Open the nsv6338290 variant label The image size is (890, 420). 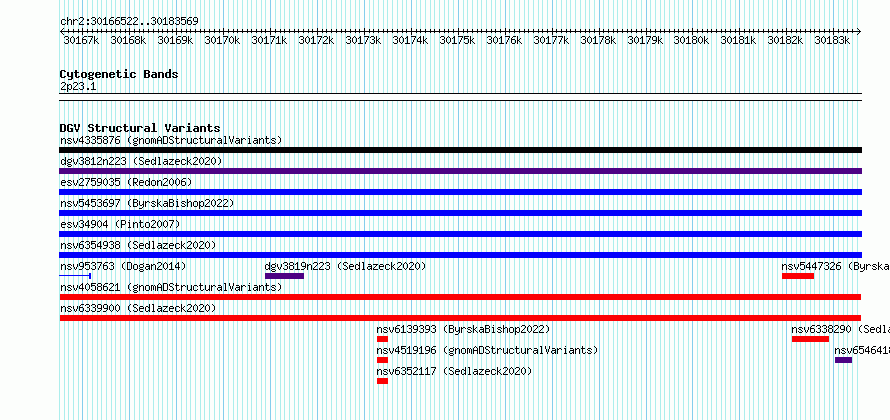841,329
